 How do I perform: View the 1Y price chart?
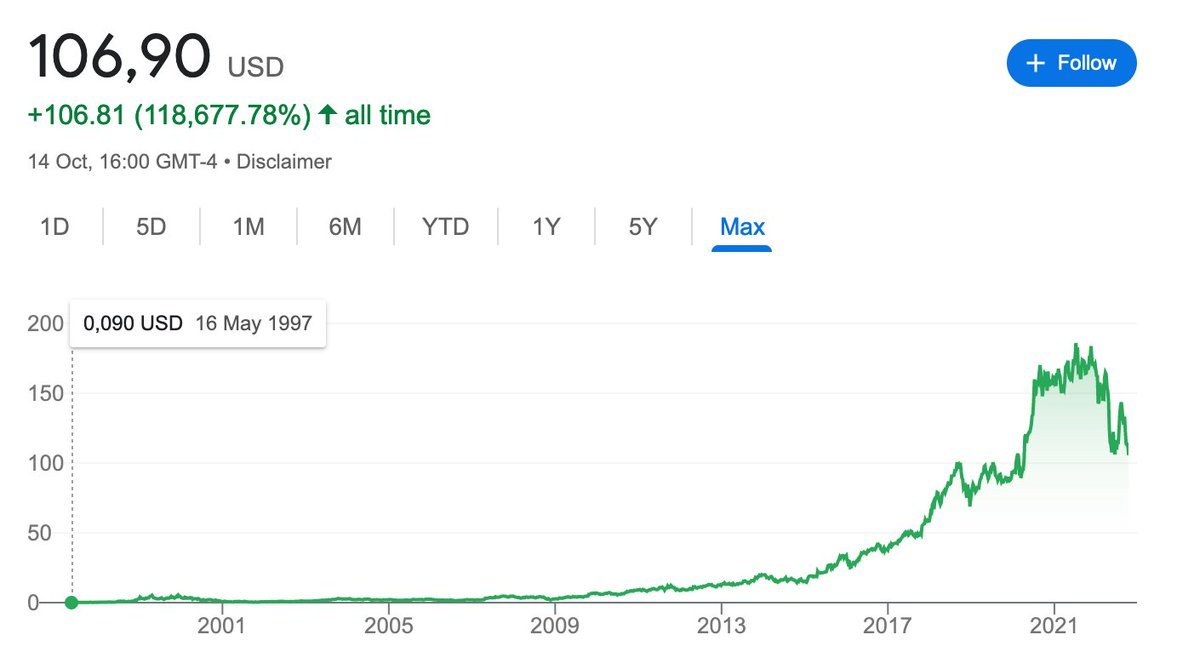(x=546, y=227)
